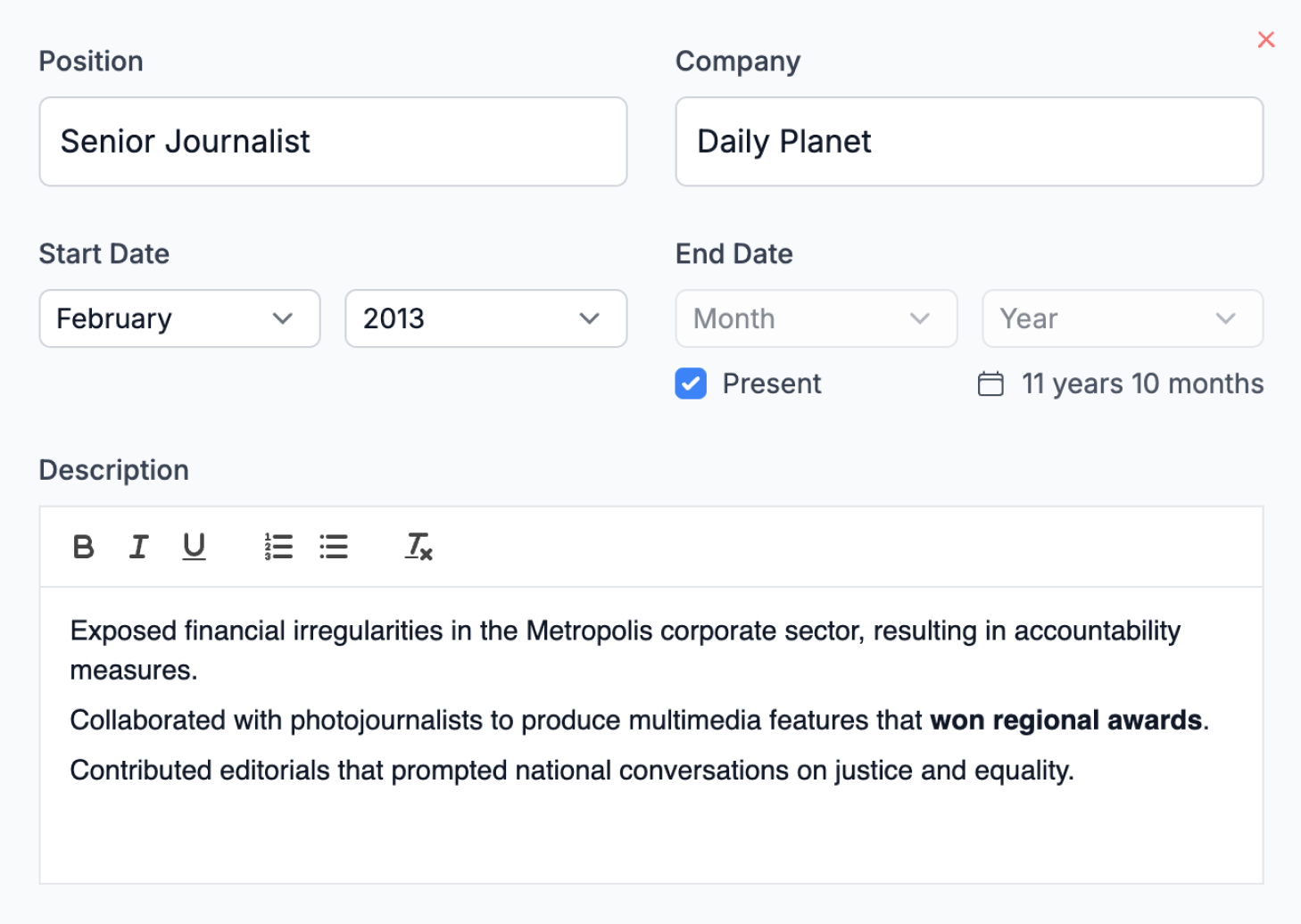Click the Present label text
1301x924 pixels.
coord(772,384)
